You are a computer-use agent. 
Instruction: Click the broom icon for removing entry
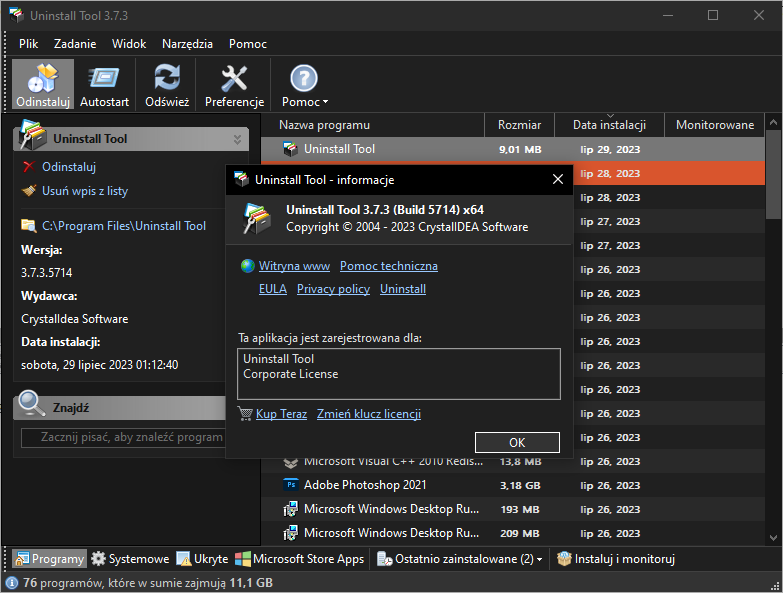pyautogui.click(x=29, y=191)
